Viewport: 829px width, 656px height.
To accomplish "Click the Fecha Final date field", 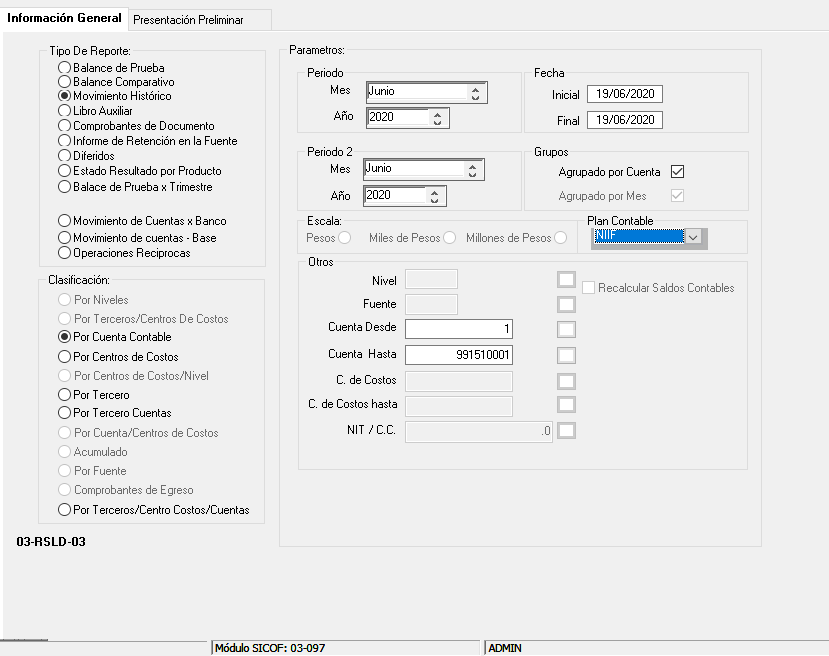I will 625,120.
